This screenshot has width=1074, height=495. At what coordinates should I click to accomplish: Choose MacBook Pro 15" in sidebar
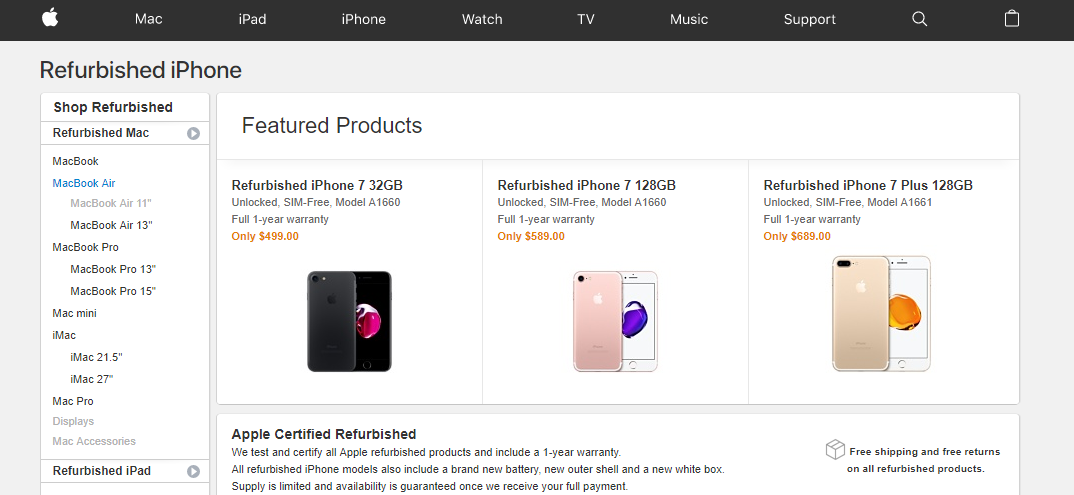point(113,291)
